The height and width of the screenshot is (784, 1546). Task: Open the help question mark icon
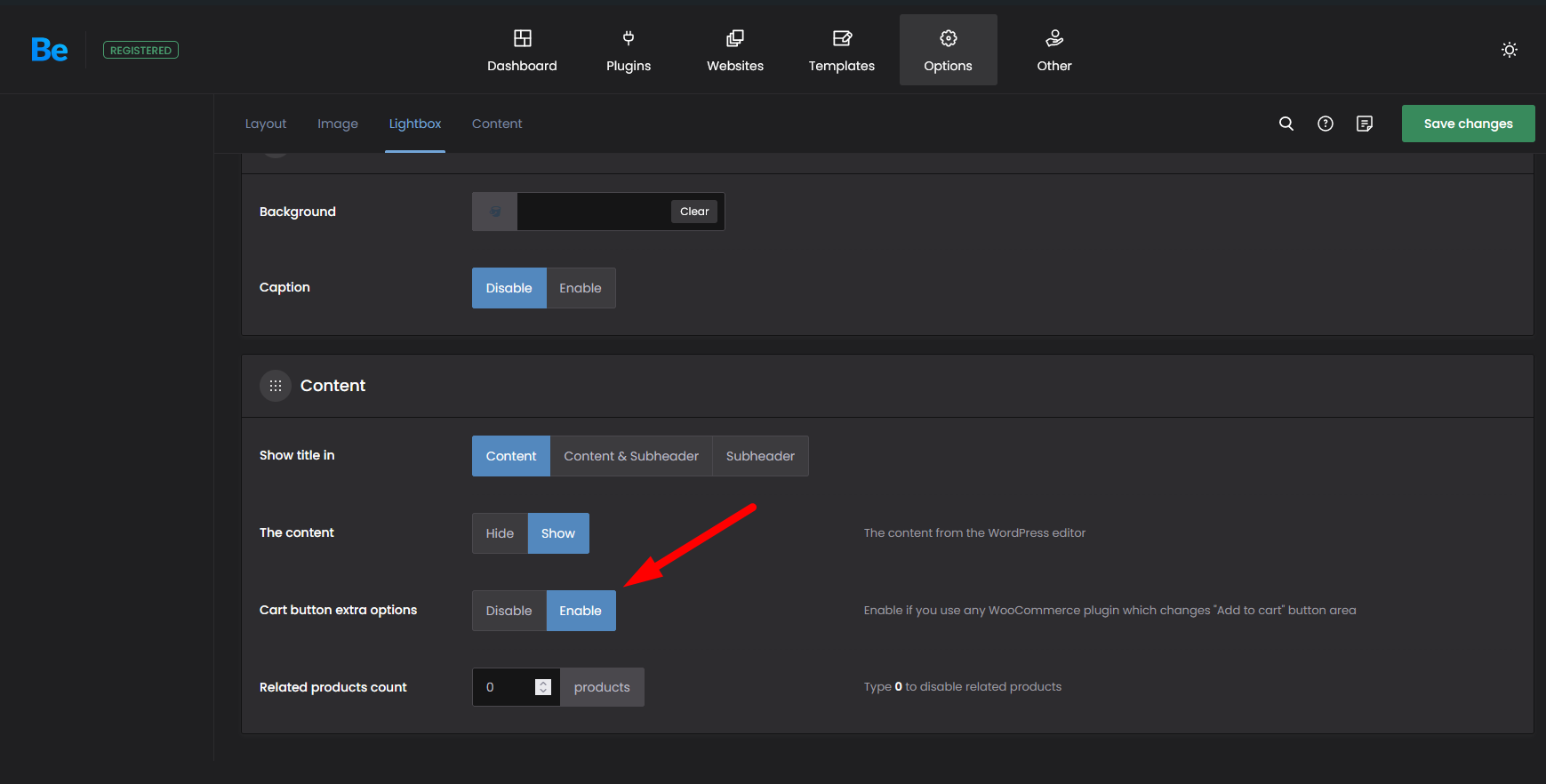[x=1326, y=124]
